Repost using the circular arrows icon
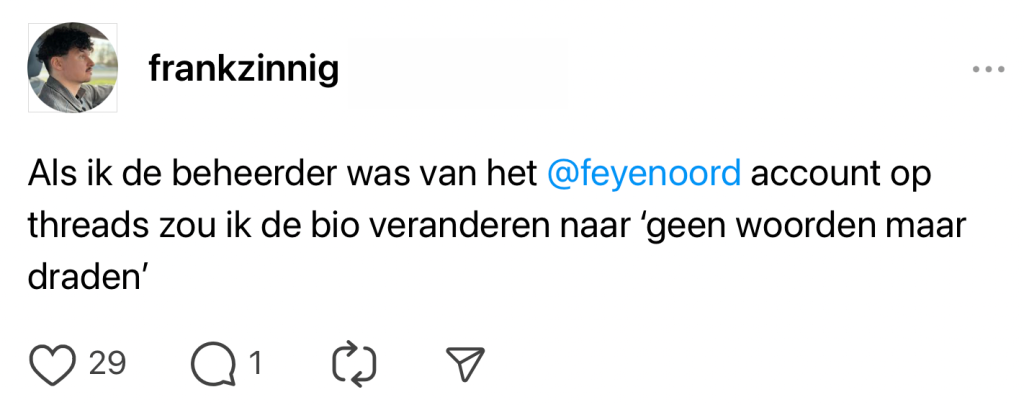Screen dimensions: 1024x405 click(355, 365)
